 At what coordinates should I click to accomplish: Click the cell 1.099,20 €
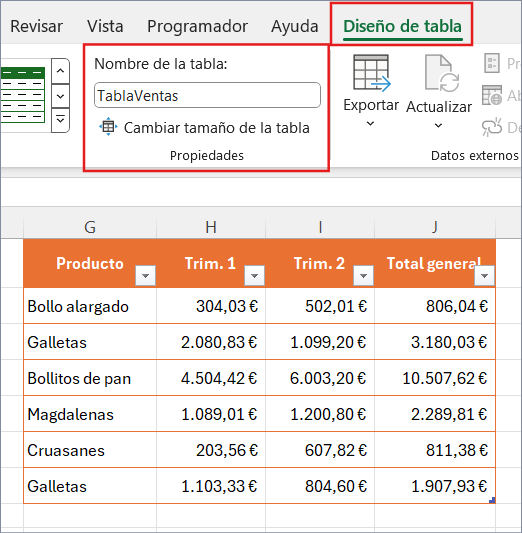click(x=320, y=342)
